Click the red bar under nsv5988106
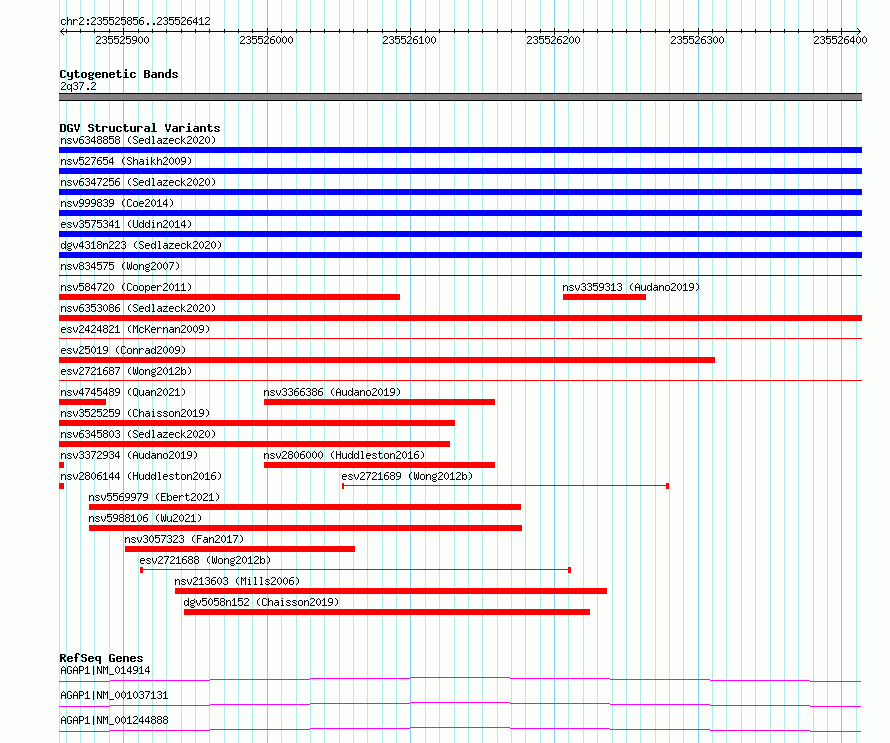The height and width of the screenshot is (743, 890). (x=305, y=528)
